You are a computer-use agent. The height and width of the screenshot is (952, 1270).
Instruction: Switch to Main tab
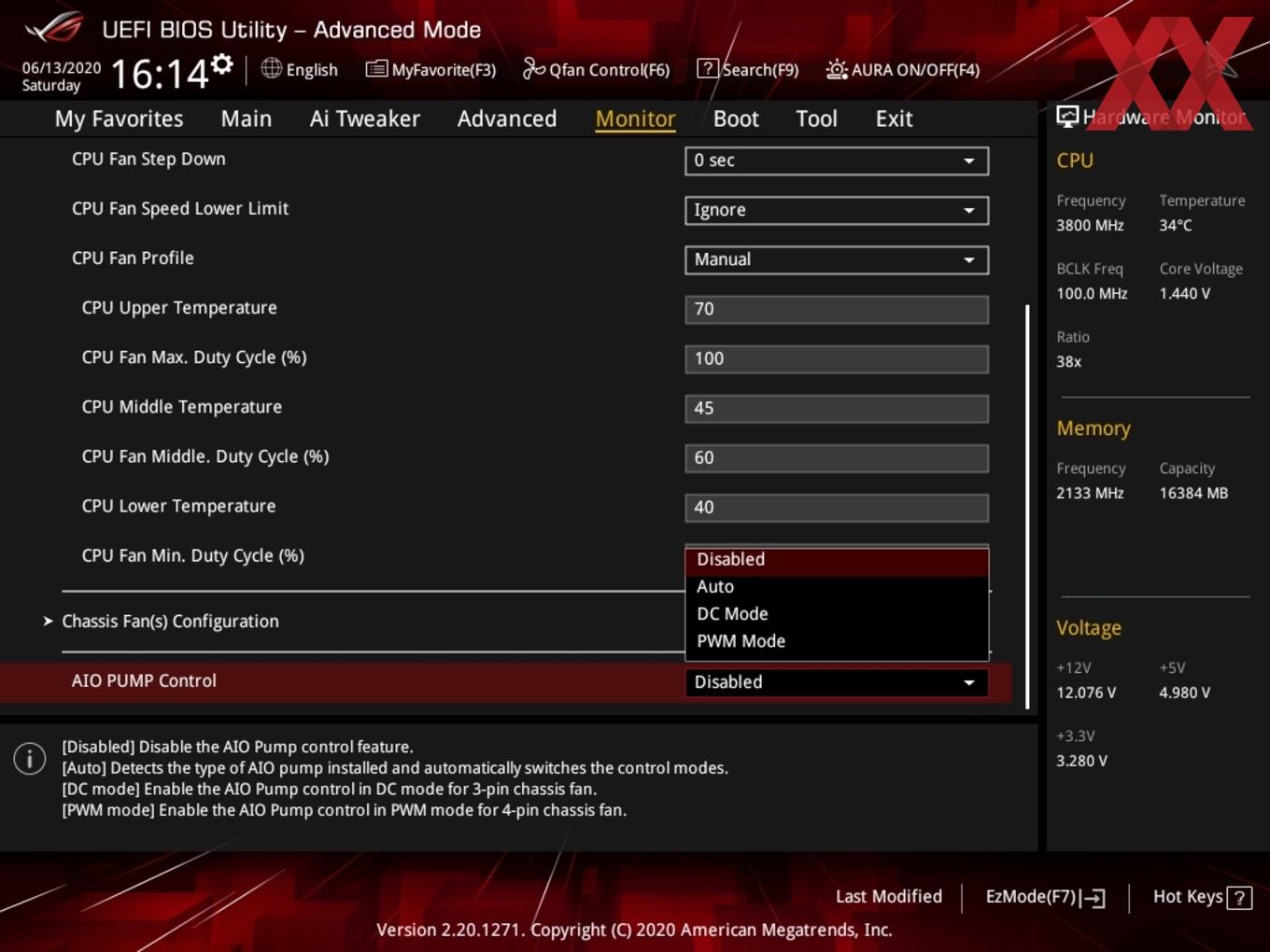tap(247, 119)
